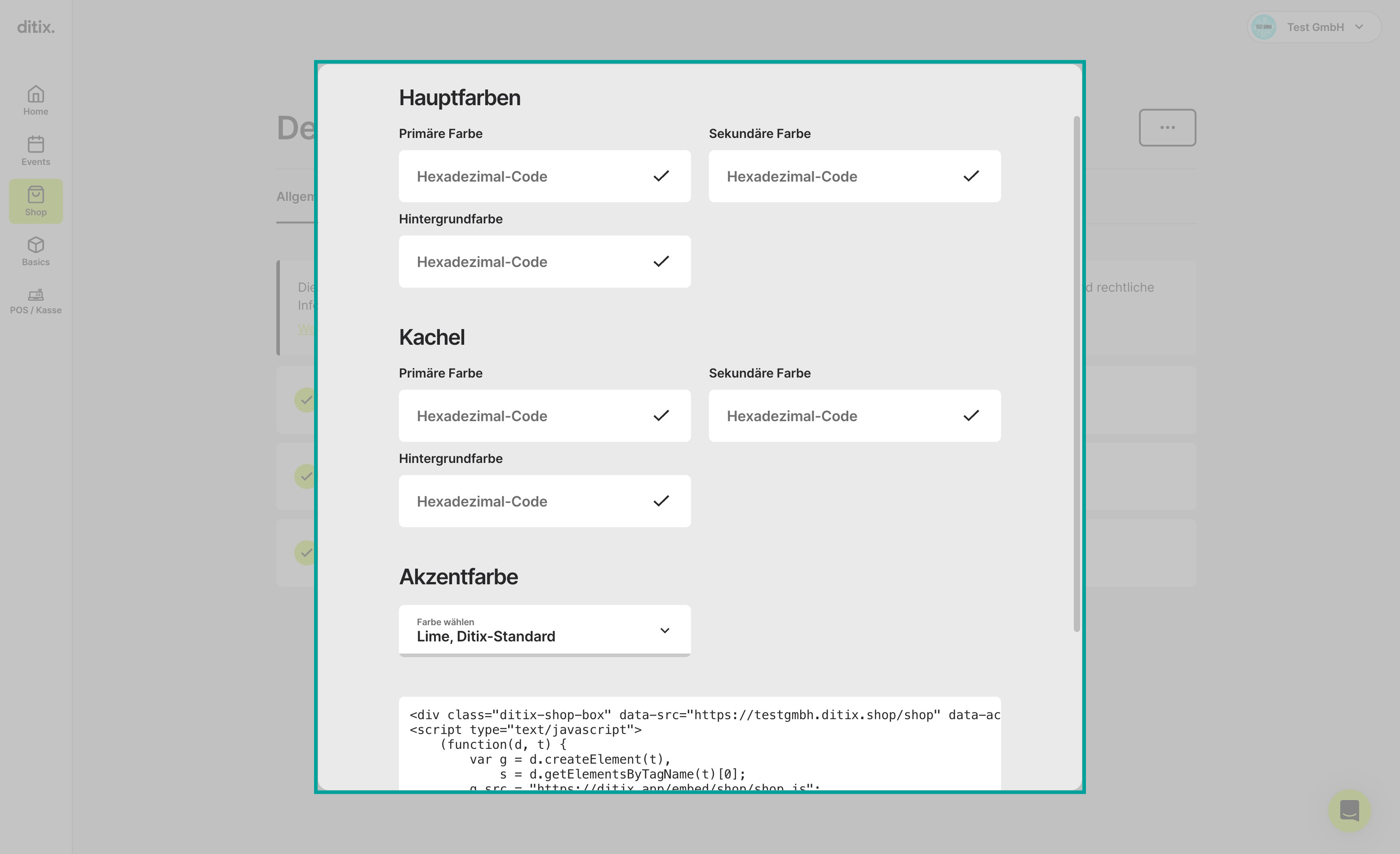Confirm Hauptfarben primary color checkmark
This screenshot has width=1400, height=854.
661,176
